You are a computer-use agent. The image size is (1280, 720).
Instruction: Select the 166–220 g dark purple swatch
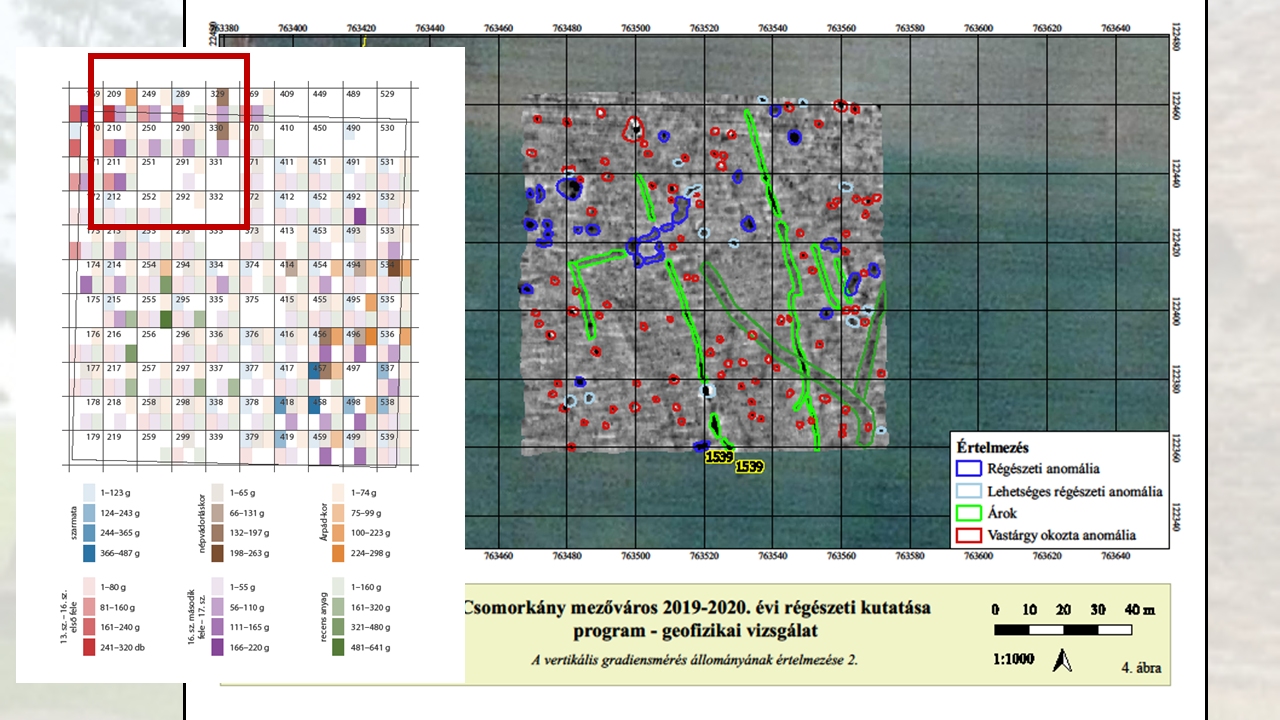point(216,647)
